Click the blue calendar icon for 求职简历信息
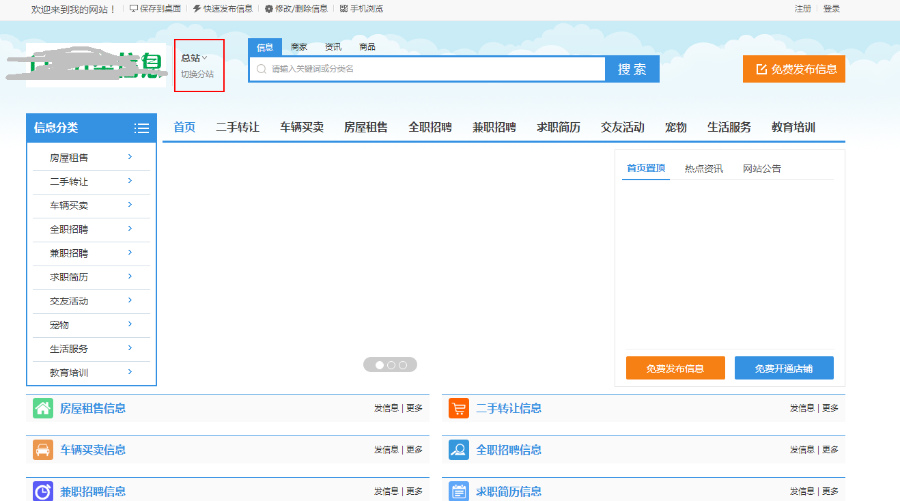The width and height of the screenshot is (900, 501). tap(459, 491)
